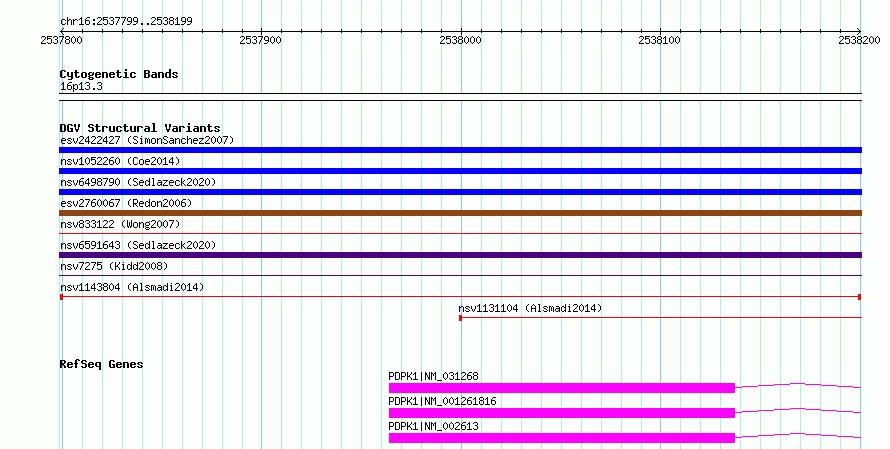Click red start marker of nsv1131104
The image size is (890, 449).
[460, 318]
